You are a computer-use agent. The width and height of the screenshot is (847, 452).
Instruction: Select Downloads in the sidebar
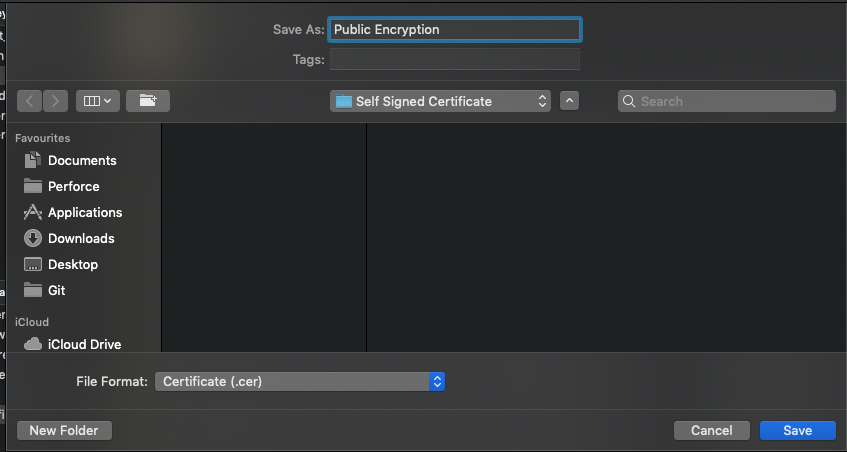click(x=80, y=238)
